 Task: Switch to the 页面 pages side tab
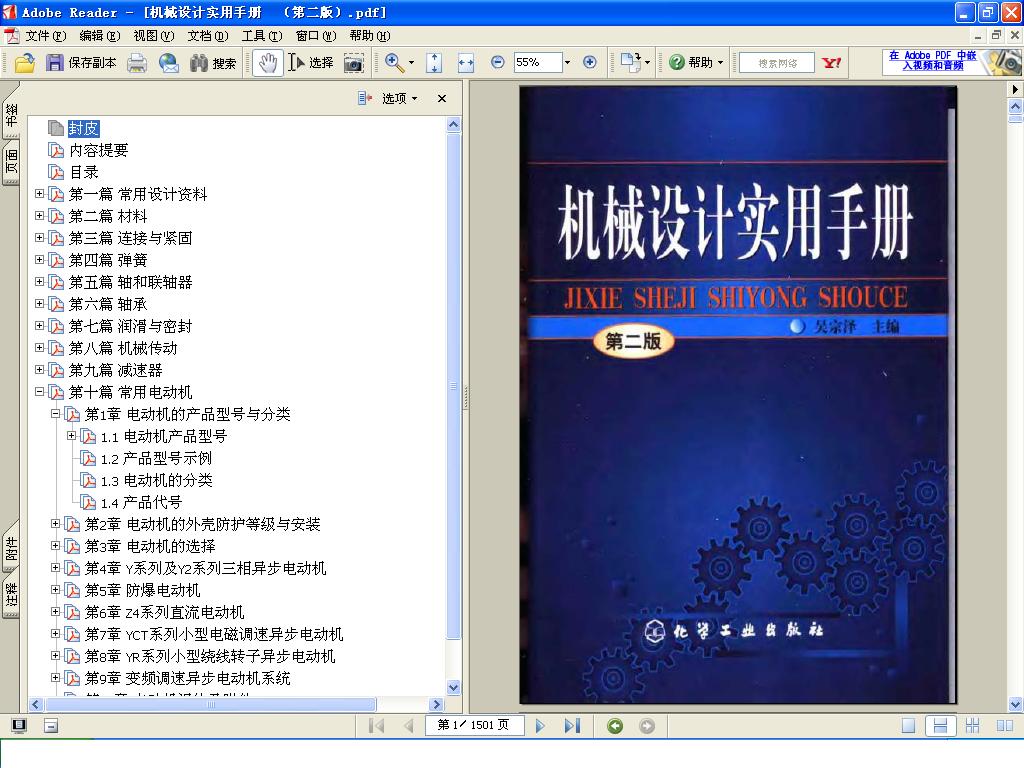[11, 162]
